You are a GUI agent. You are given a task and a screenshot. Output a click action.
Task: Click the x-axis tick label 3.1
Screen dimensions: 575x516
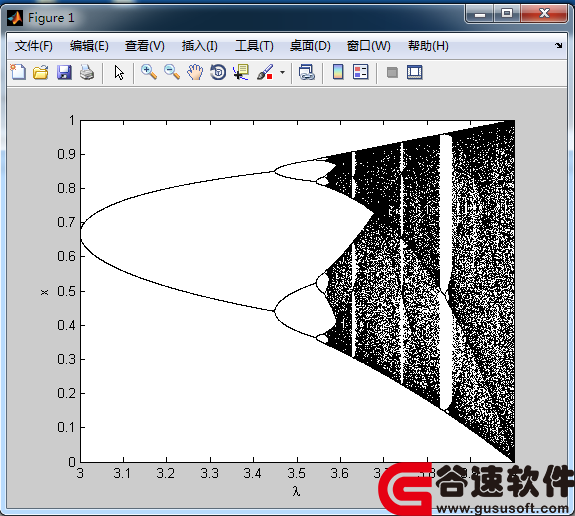point(122,473)
